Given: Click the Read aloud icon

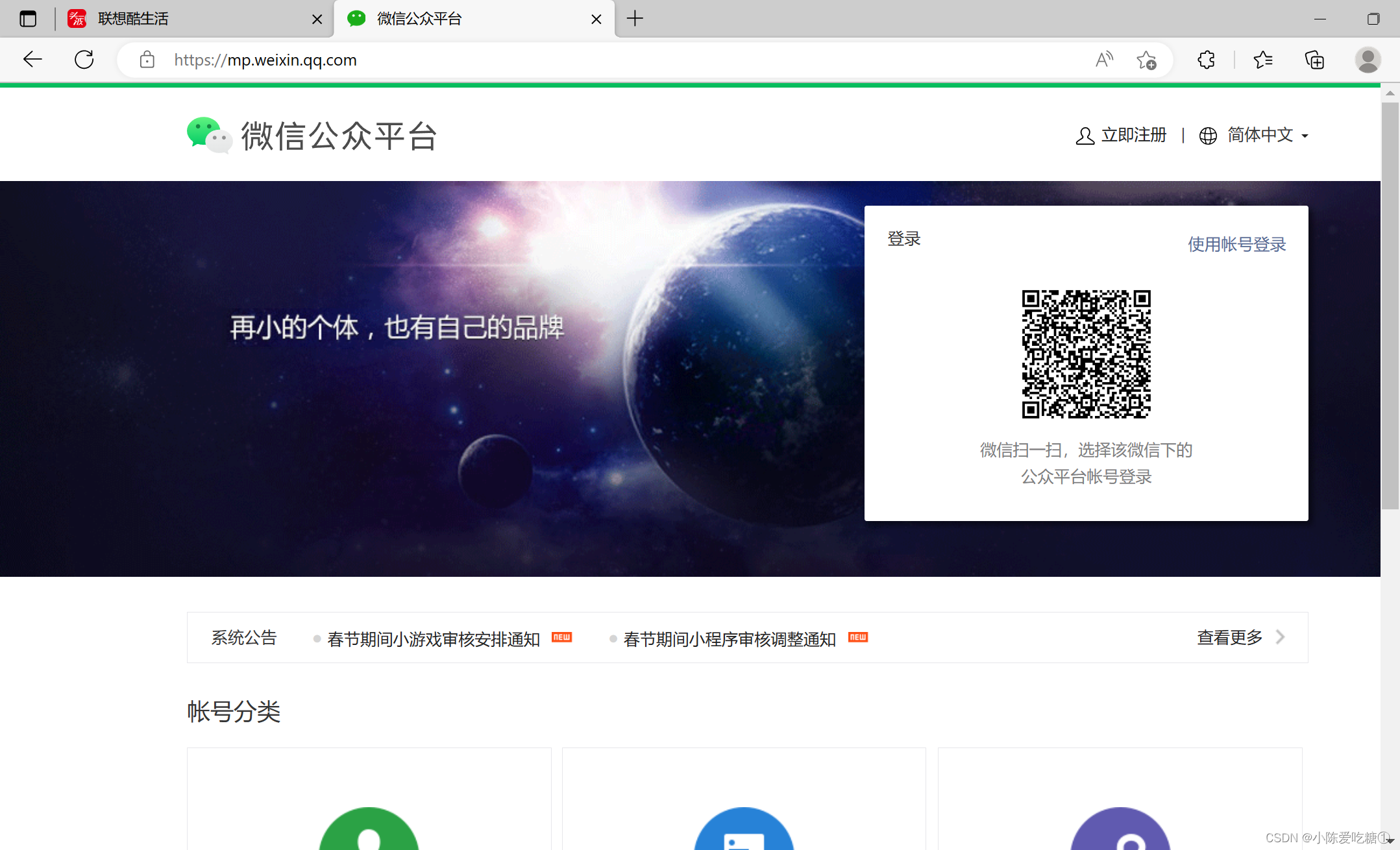Looking at the screenshot, I should tap(1103, 60).
